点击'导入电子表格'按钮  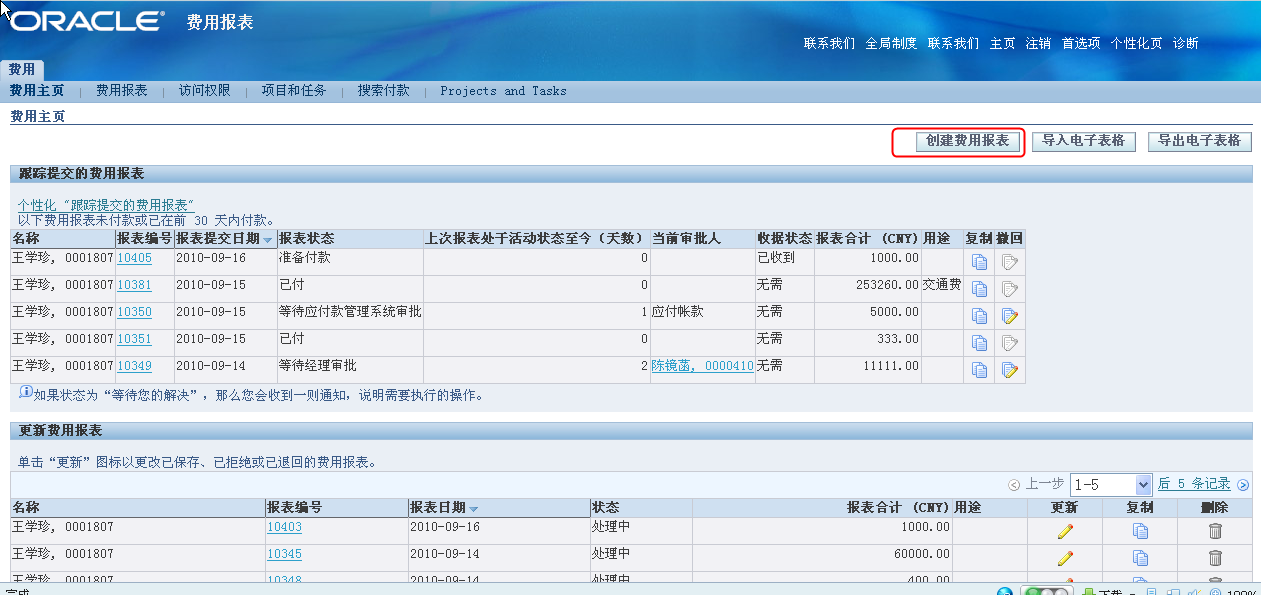(1083, 141)
